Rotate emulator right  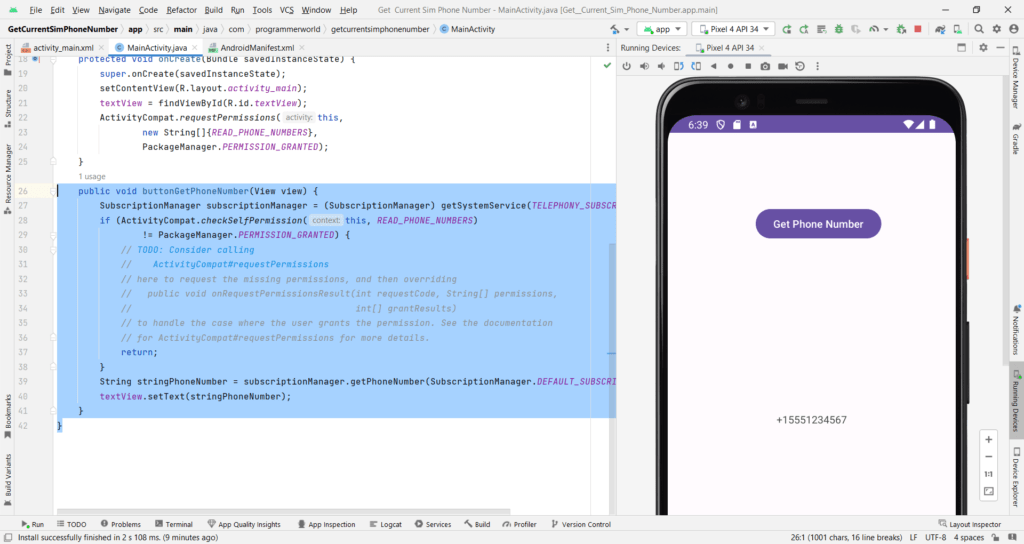(696, 66)
